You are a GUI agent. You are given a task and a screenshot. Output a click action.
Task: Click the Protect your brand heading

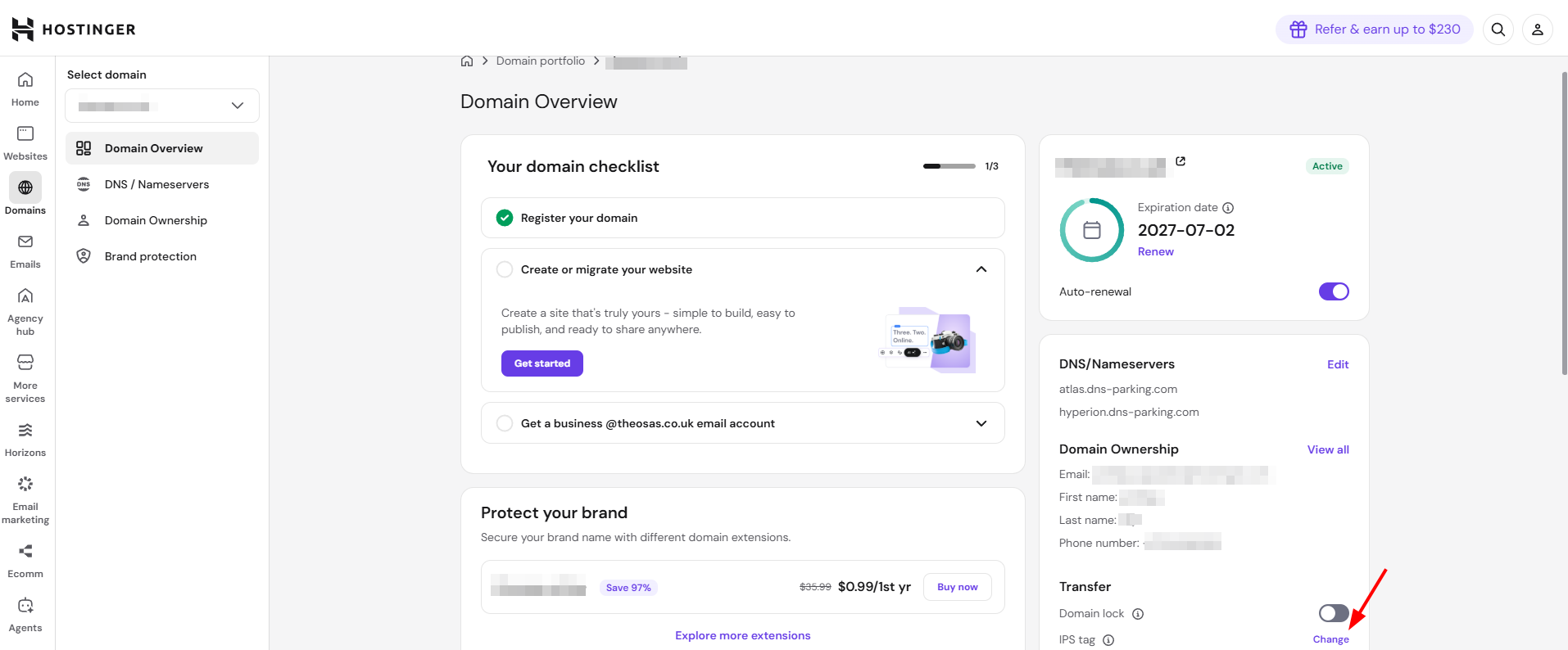pos(555,512)
